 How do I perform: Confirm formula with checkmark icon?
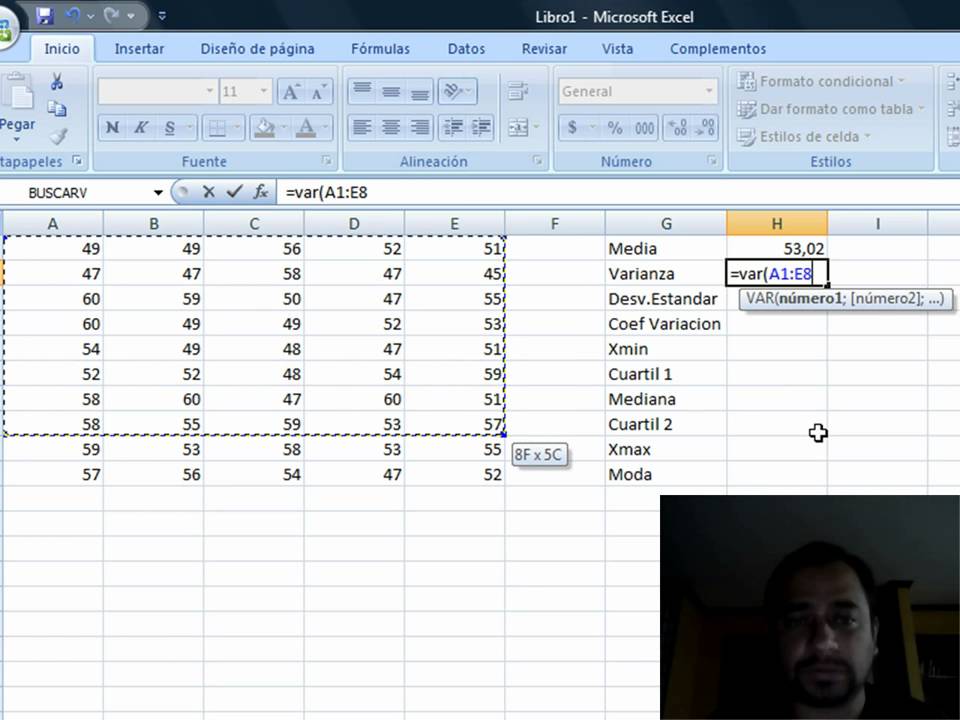coord(234,192)
